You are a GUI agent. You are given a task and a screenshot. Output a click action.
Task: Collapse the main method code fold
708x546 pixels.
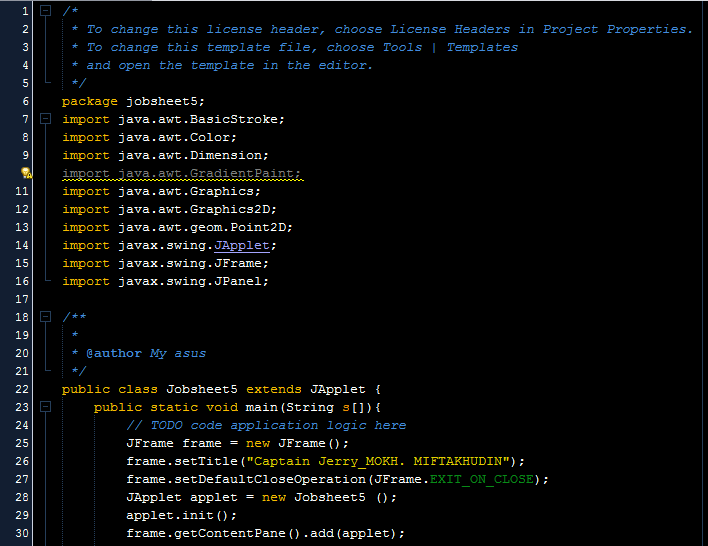[46, 407]
